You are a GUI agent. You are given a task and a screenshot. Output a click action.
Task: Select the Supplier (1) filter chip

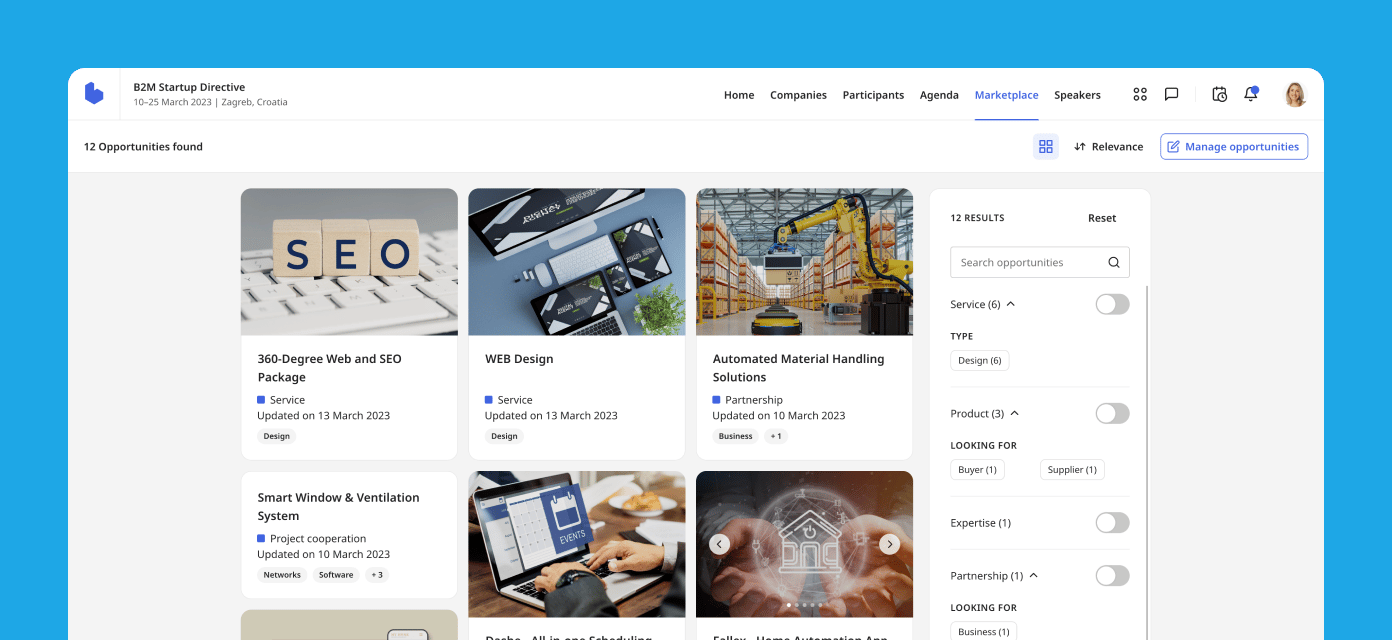(1072, 469)
